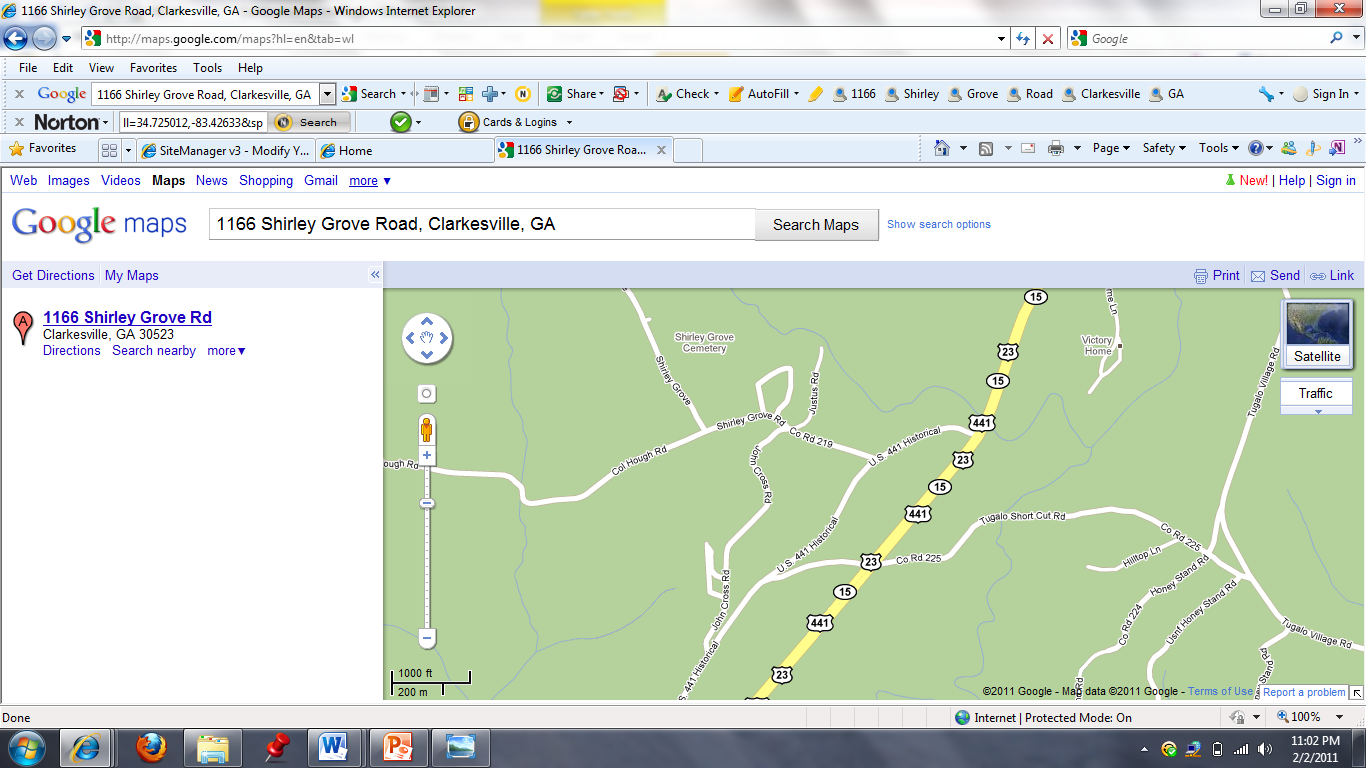The height and width of the screenshot is (768, 1366).
Task: Click the Google Maps search input field
Action: [481, 224]
